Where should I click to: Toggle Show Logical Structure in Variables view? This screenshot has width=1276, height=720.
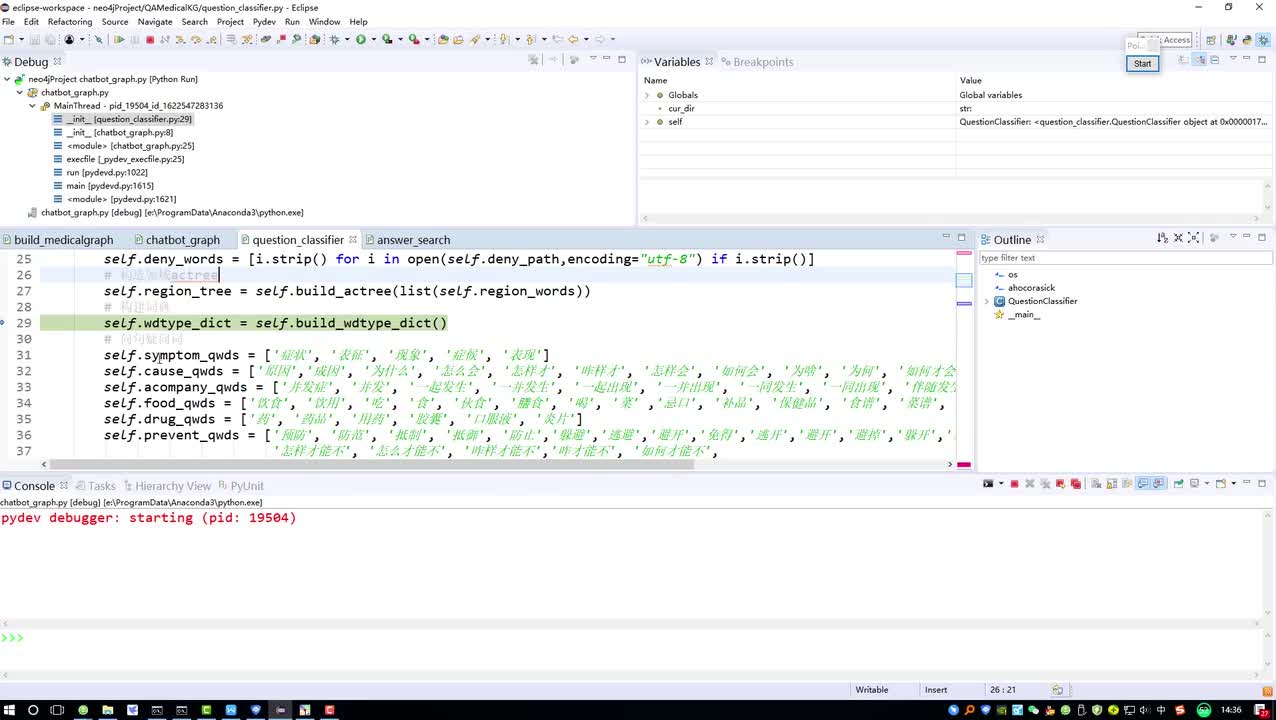tap(1199, 60)
